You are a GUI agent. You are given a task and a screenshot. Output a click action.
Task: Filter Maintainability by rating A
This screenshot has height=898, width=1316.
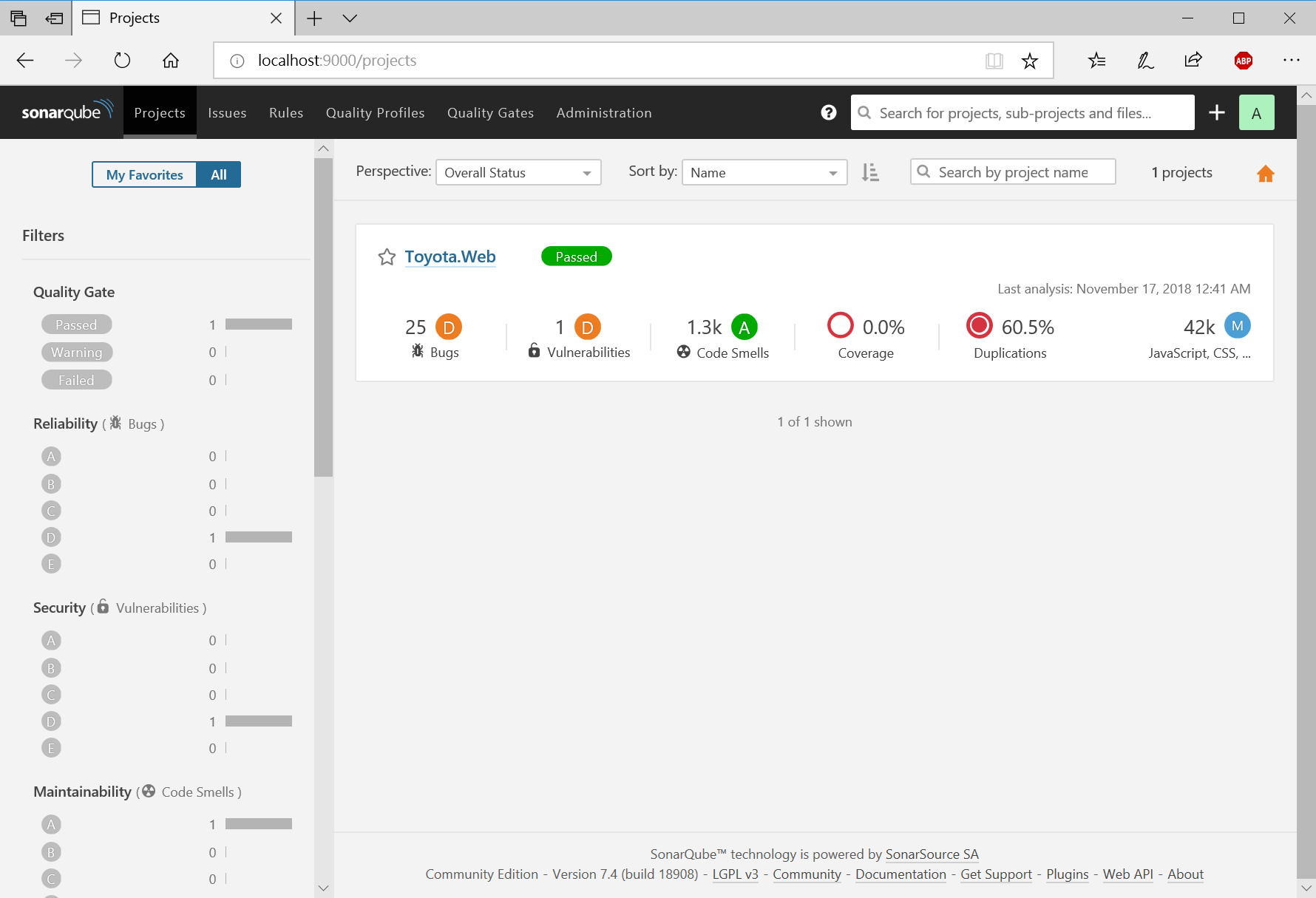tap(51, 824)
